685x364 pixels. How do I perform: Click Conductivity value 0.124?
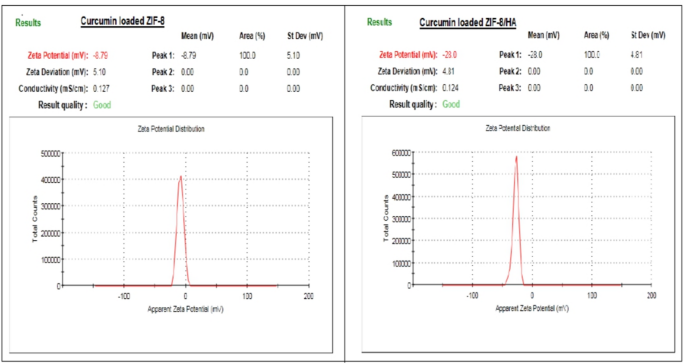[450, 88]
